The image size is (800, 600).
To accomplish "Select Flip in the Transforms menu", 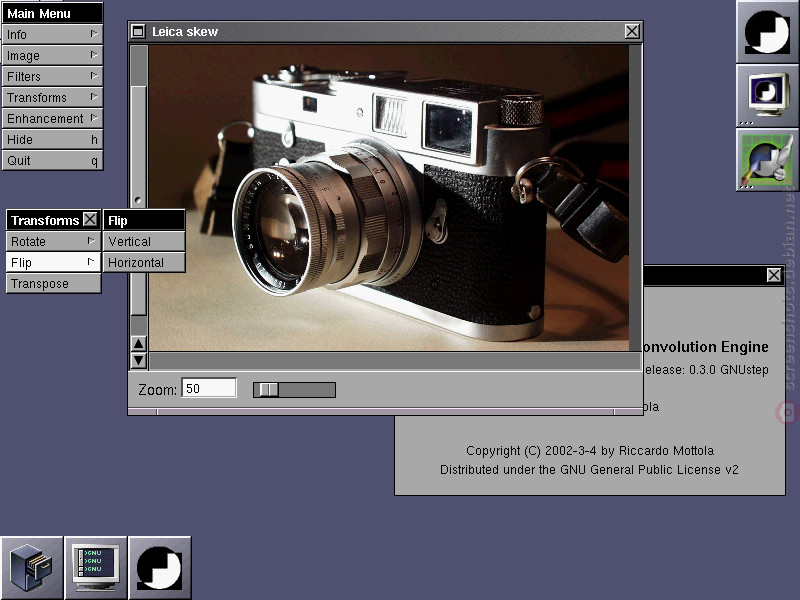I will tap(53, 262).
